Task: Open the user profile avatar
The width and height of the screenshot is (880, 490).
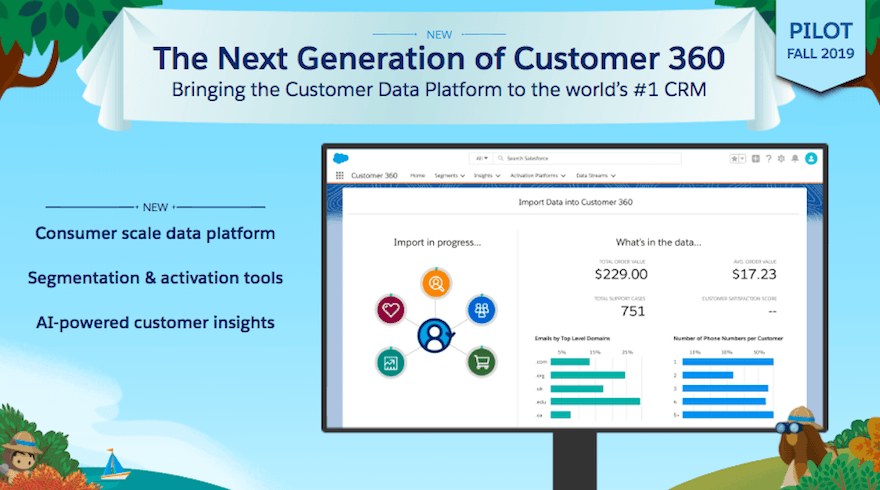Action: 811,158
